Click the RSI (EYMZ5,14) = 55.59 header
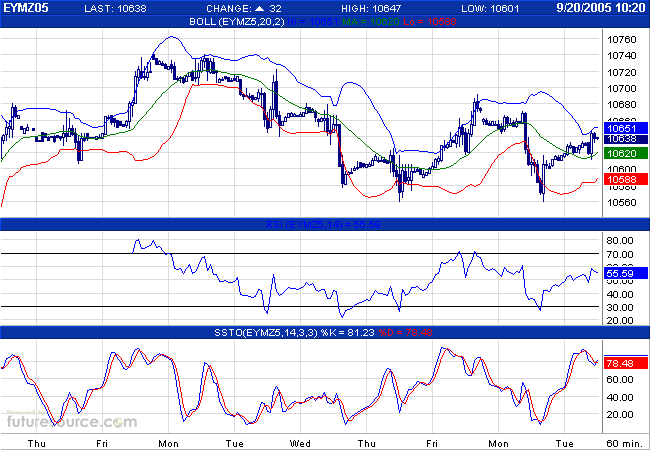Screen dimensions: 650x450 tap(323, 225)
